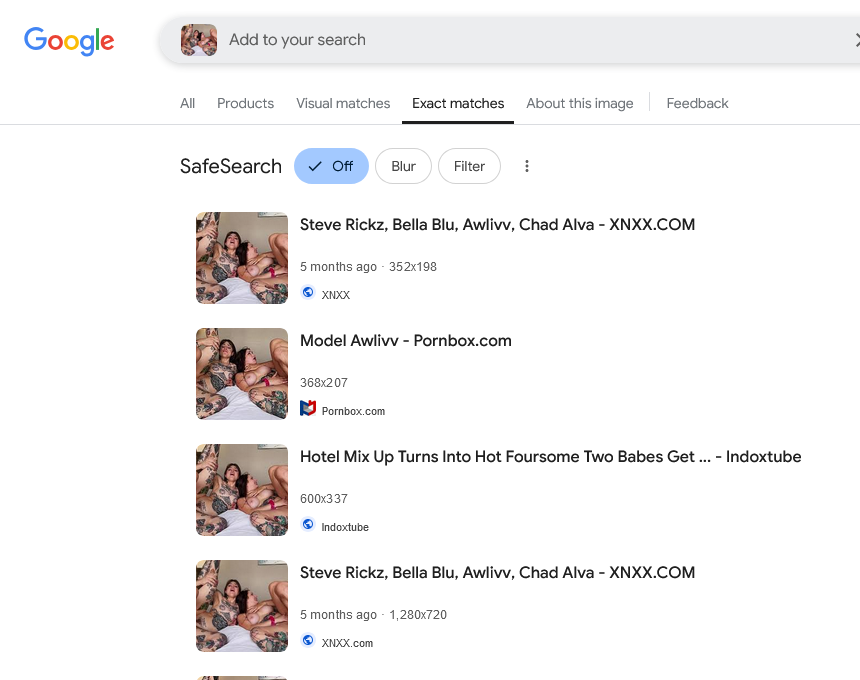Switch to the Products tab
This screenshot has height=680, width=860.
(245, 103)
